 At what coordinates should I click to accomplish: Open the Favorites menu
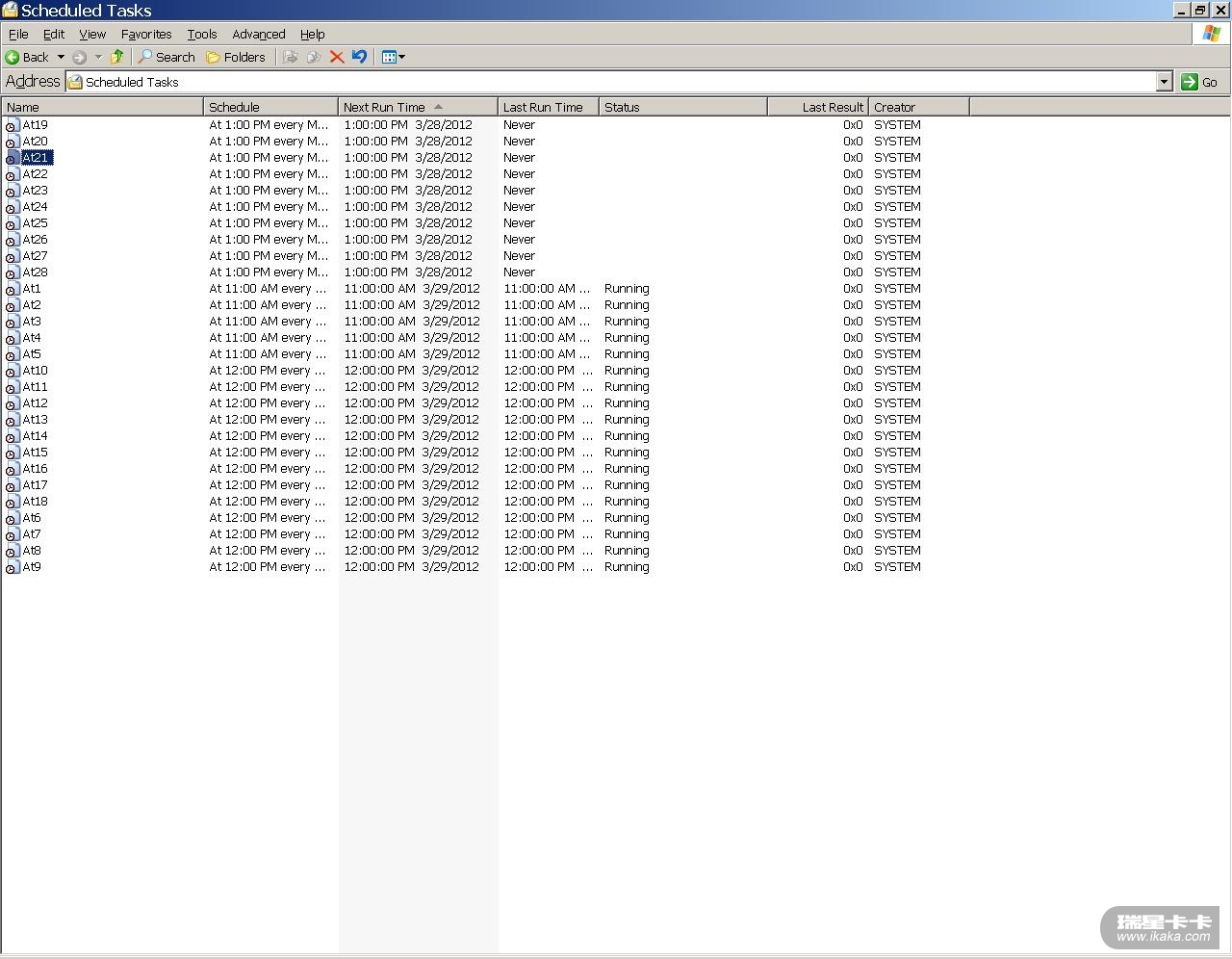coord(146,35)
